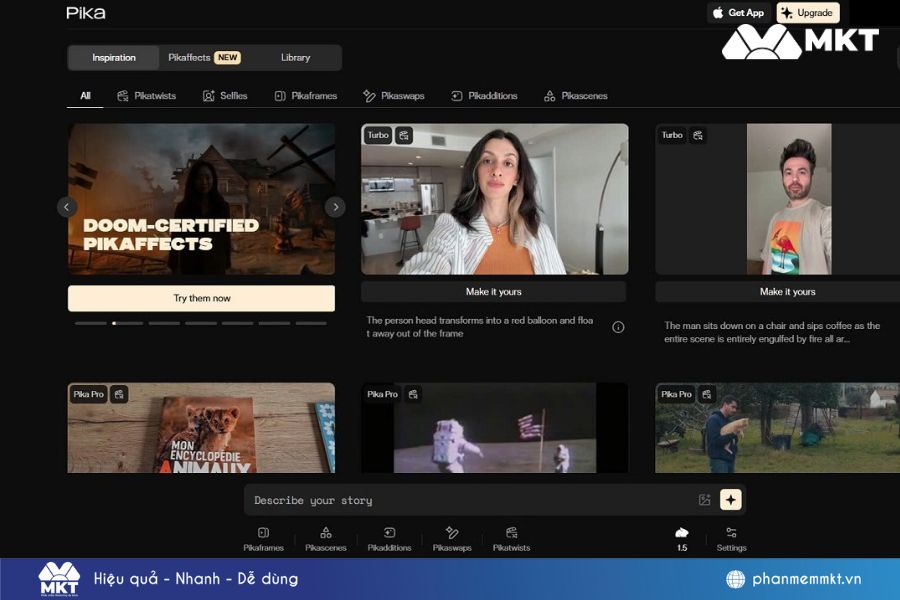
Task: Click the clip icon beside the man's Turbo badge
Action: [698, 135]
